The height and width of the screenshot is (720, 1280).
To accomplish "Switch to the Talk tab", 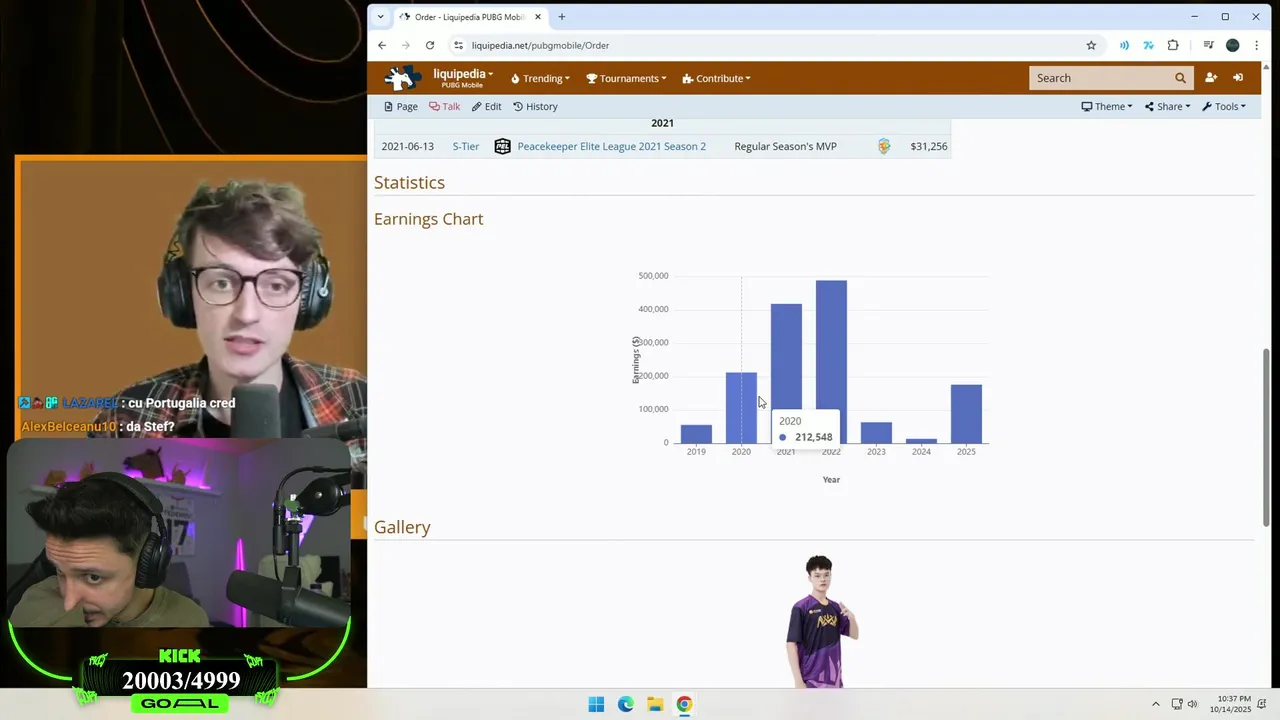I will coord(445,106).
